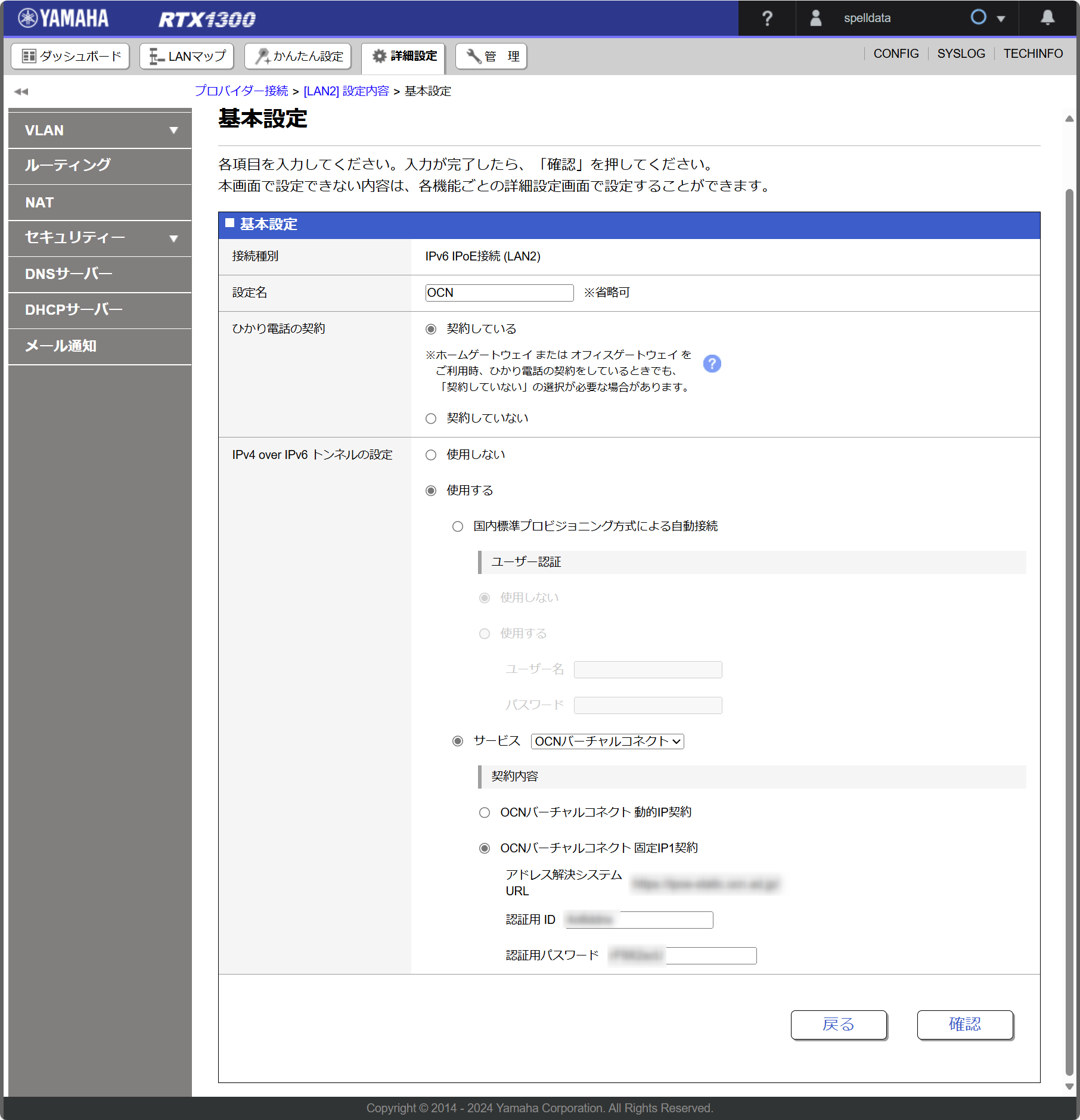Select 使用する for IPv4 over IPv6 tunnel
Image resolution: width=1080 pixels, height=1120 pixels.
[431, 491]
